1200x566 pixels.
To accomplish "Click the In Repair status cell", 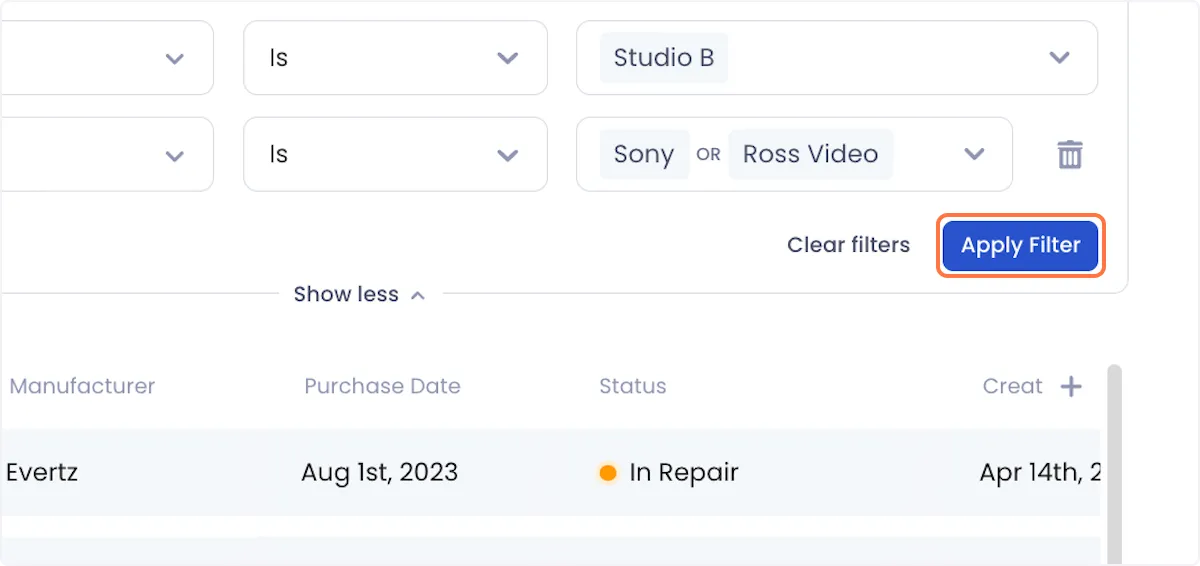I will point(668,472).
